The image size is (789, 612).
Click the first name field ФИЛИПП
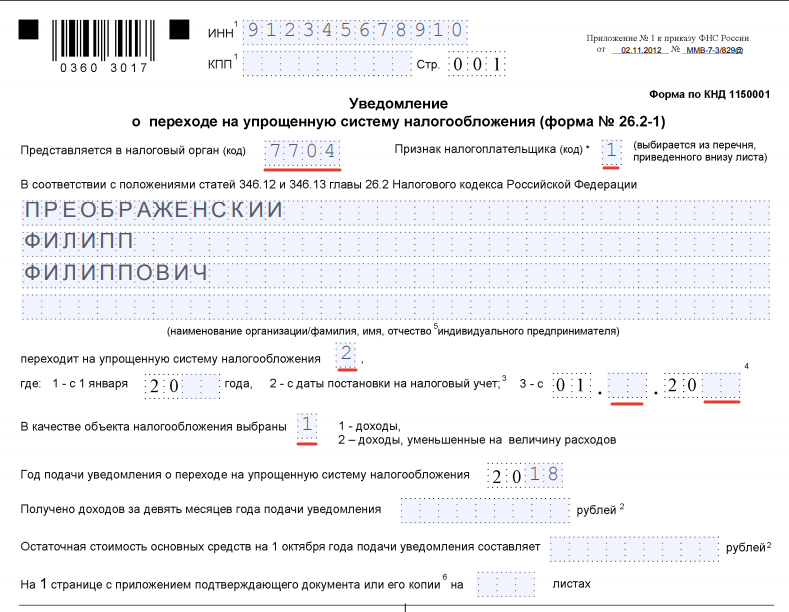click(396, 243)
